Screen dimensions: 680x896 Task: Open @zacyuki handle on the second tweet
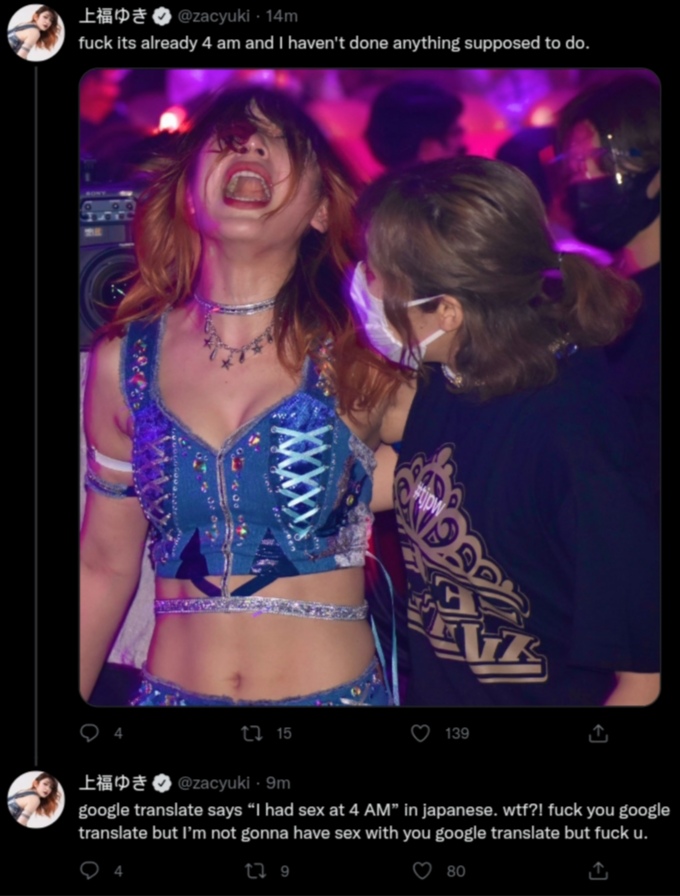[214, 783]
